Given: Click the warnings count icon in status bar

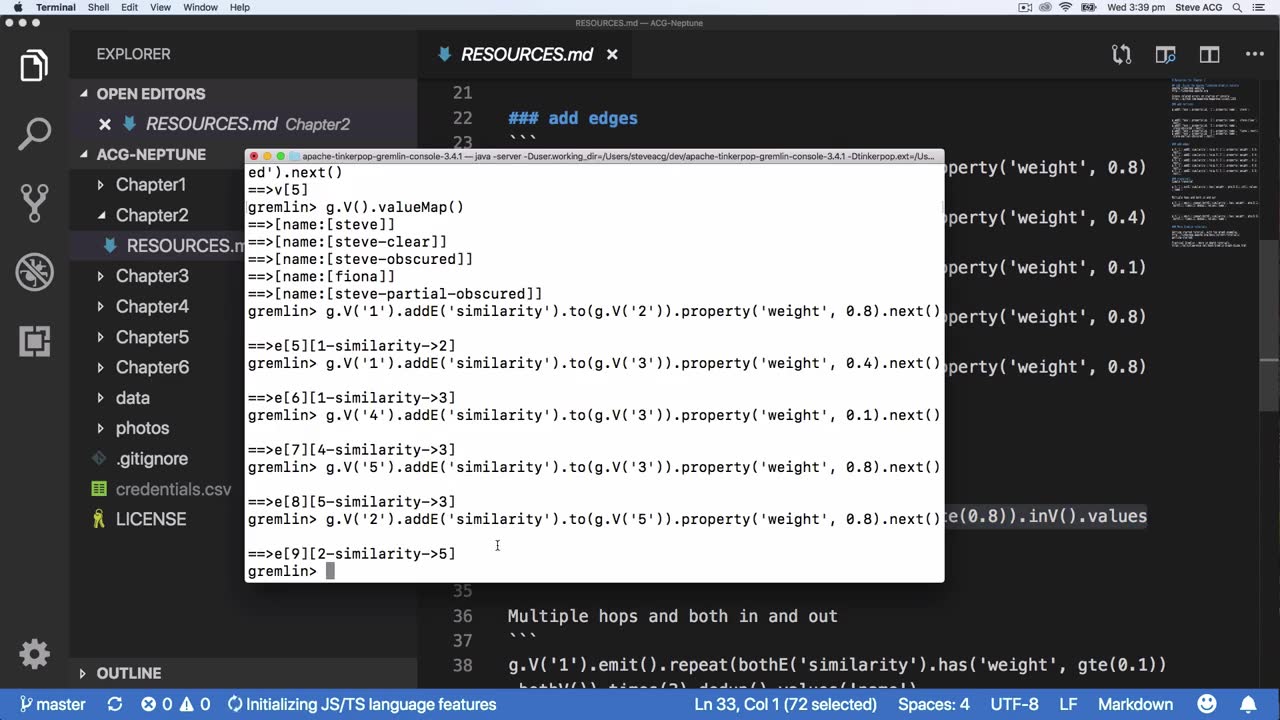Looking at the screenshot, I should [195, 704].
